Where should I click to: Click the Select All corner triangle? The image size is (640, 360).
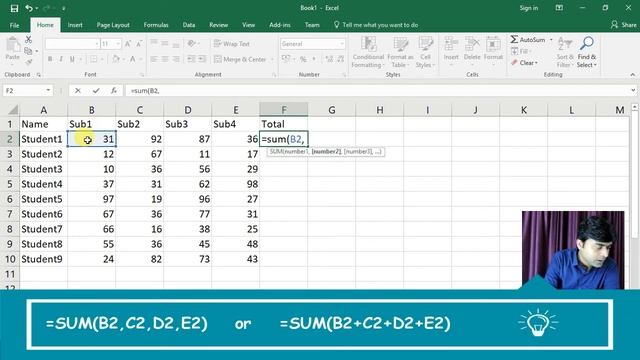coord(13,109)
